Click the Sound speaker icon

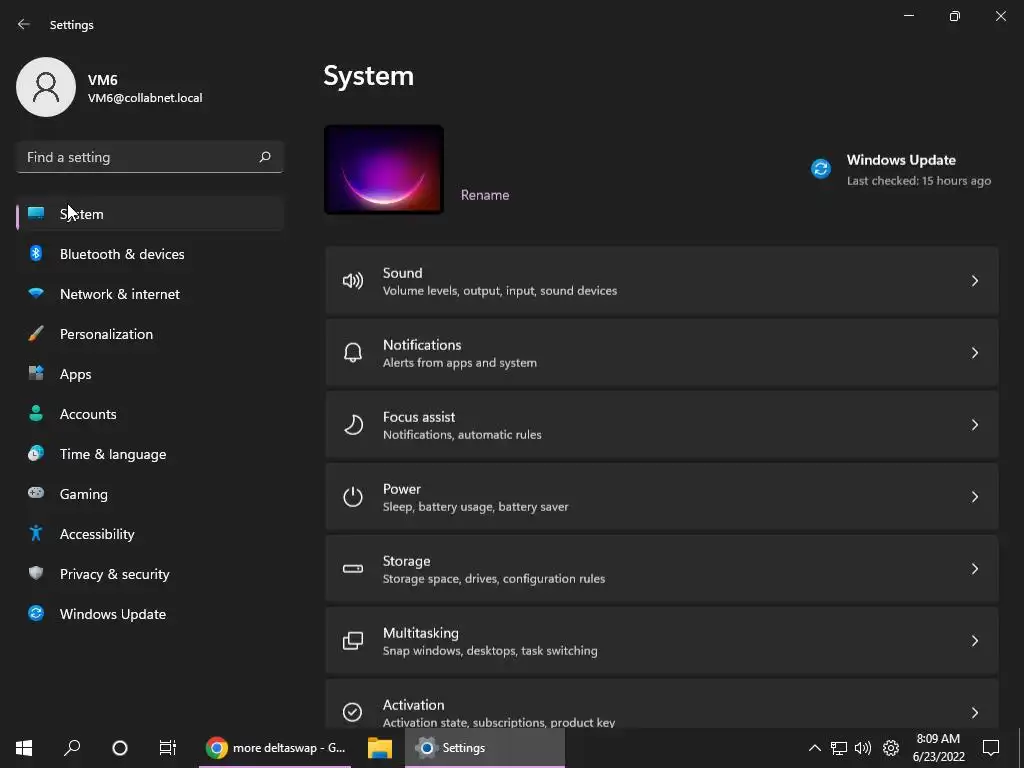[353, 281]
